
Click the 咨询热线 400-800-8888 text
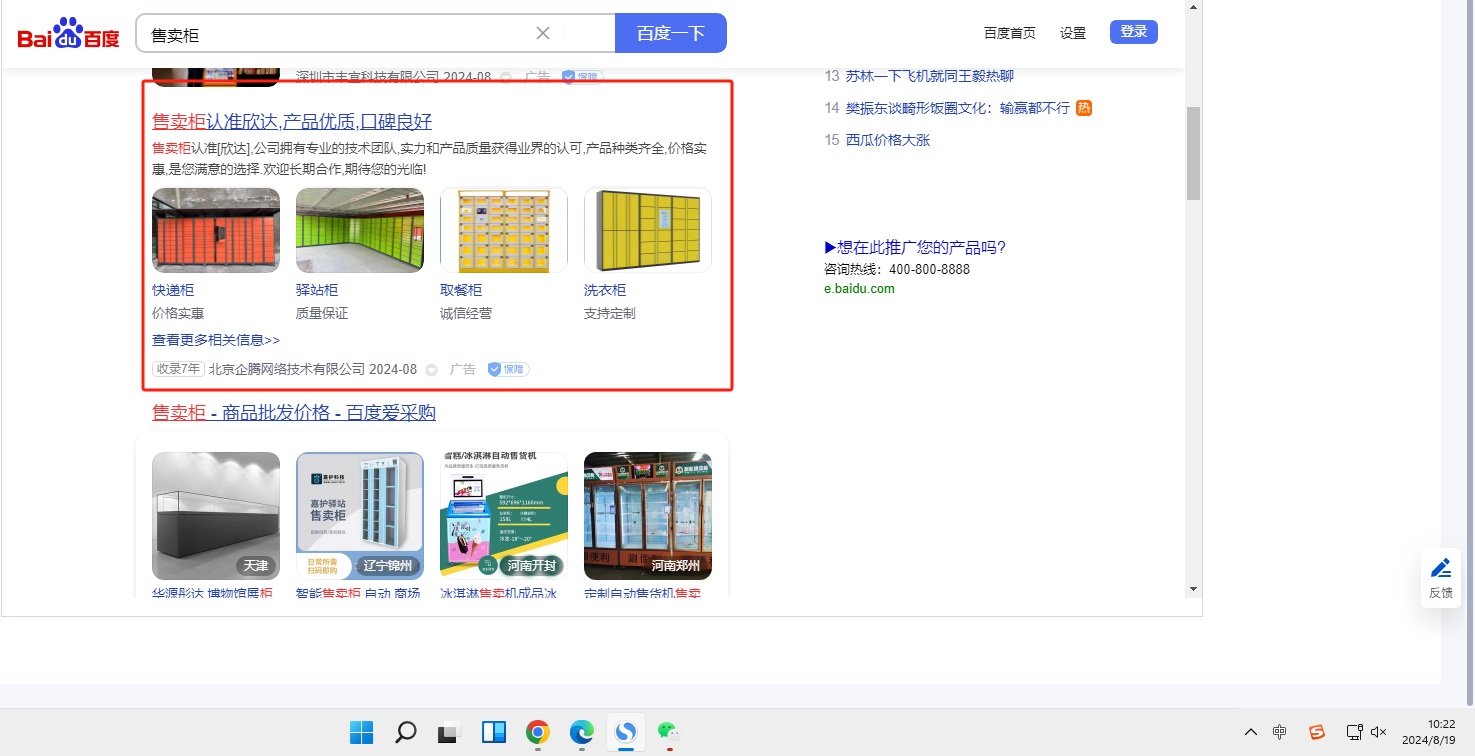(x=897, y=269)
